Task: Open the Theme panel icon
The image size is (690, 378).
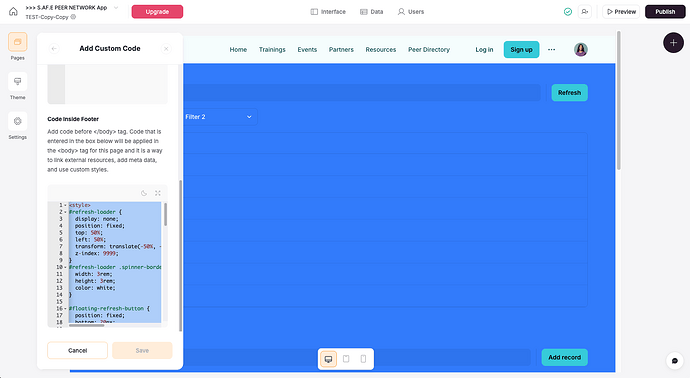Action: click(x=18, y=81)
